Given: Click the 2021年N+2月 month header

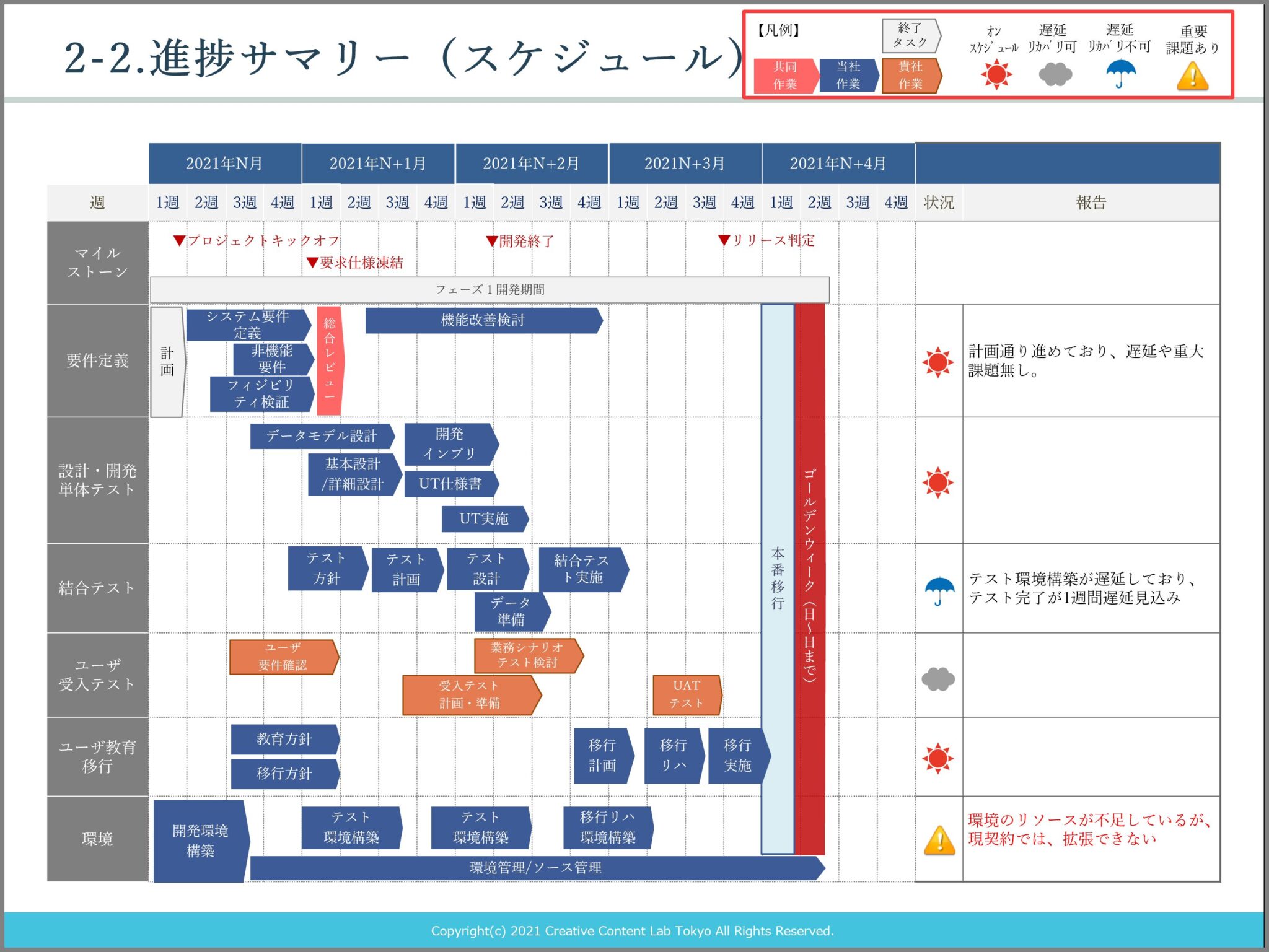Looking at the screenshot, I should coord(531,164).
